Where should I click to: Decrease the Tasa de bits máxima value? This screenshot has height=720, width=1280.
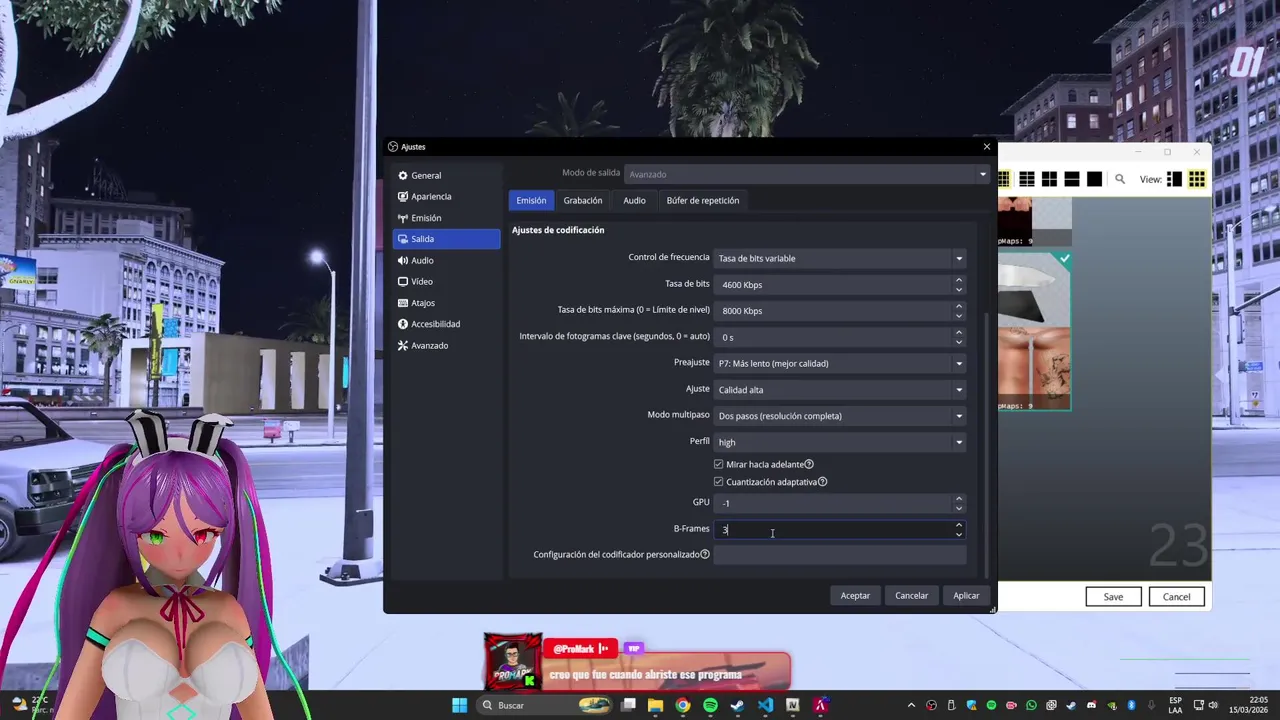coord(958,315)
